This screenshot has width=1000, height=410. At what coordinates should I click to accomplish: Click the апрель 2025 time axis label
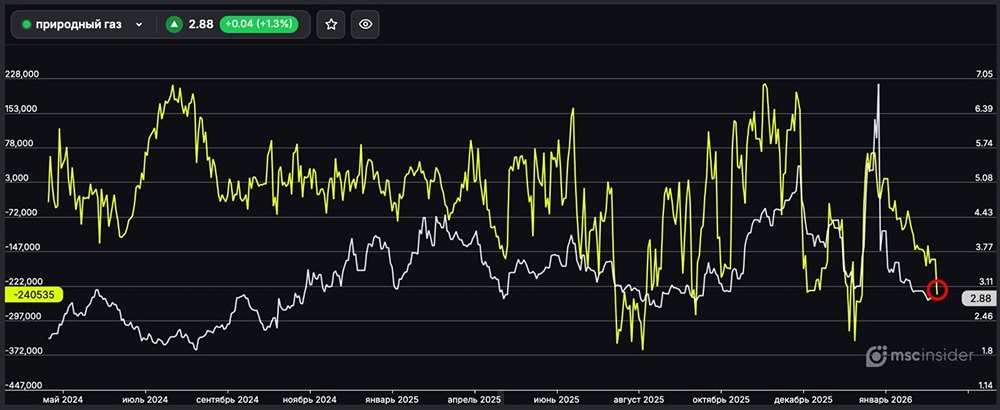pos(473,400)
